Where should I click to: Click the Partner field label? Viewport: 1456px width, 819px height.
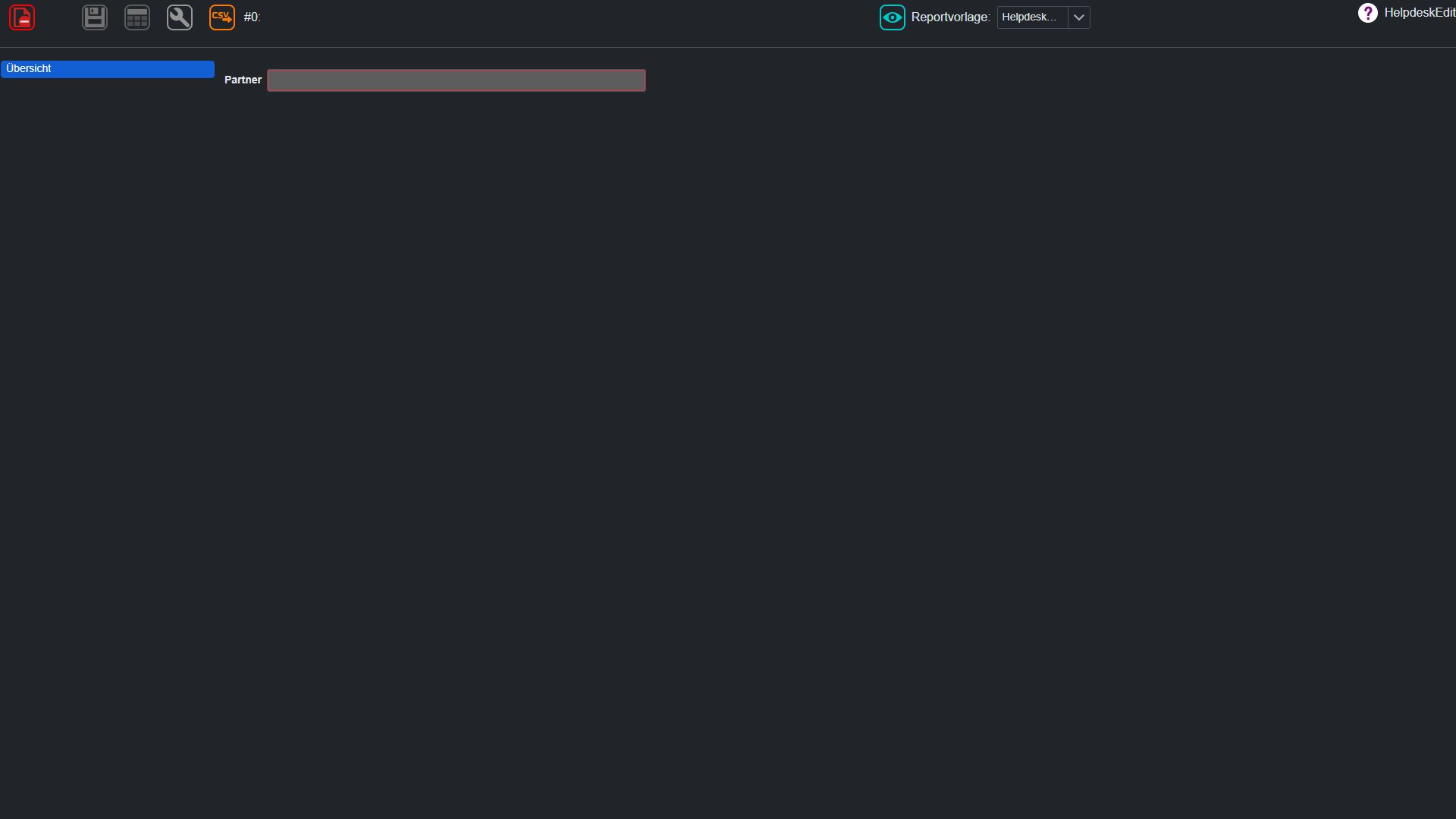click(243, 80)
